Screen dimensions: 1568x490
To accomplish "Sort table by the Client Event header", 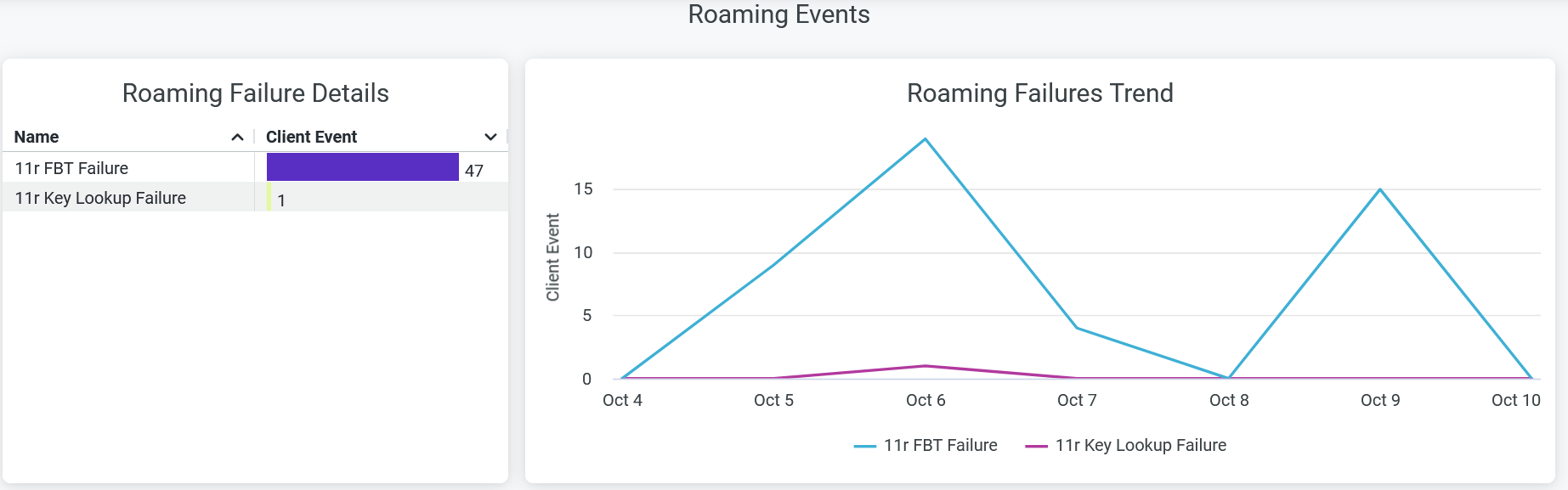I will 311,137.
